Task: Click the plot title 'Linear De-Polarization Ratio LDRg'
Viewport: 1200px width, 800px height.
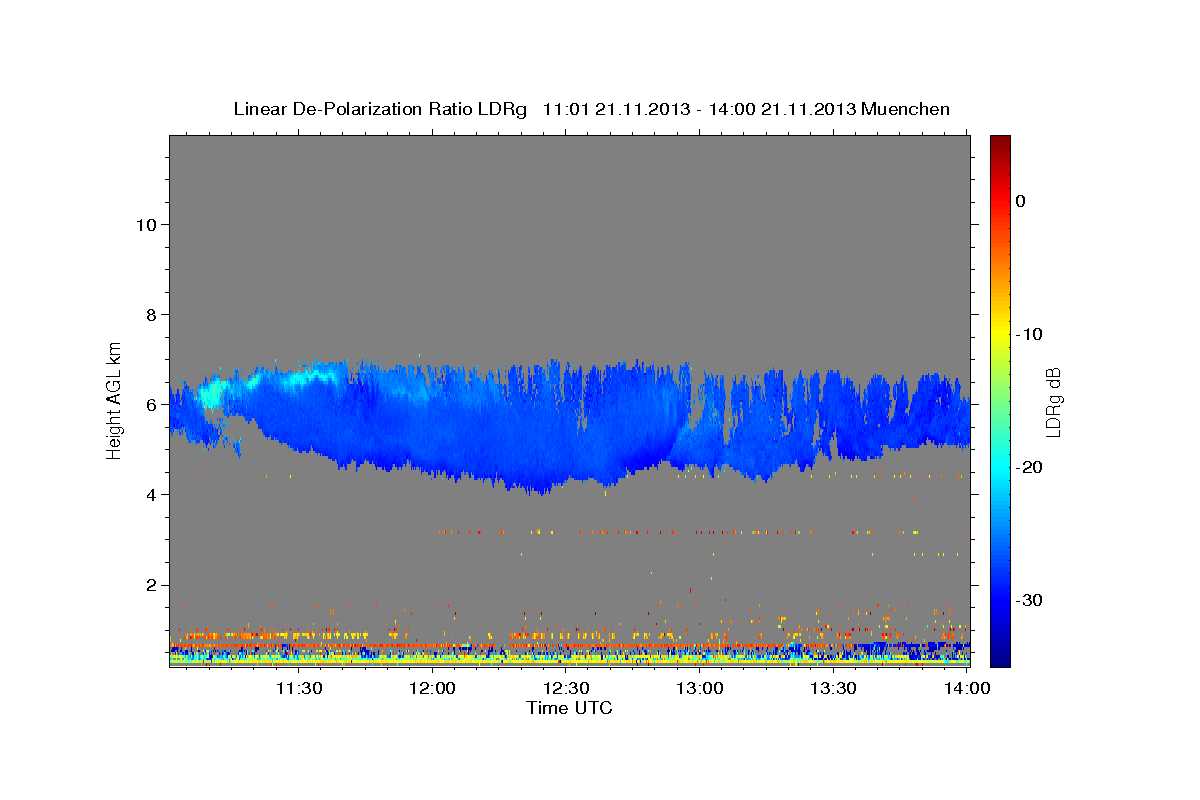Action: [x=379, y=109]
